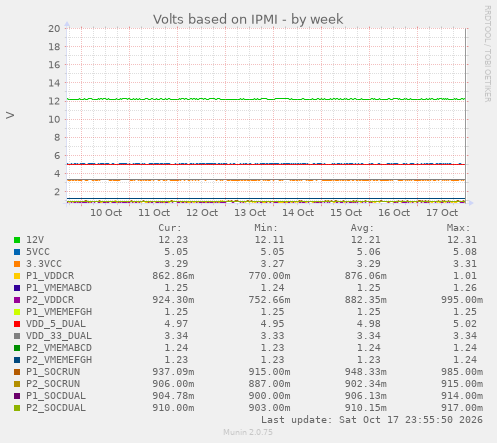Click the P1_VDDCR yellow legend swatch
Viewport: 497px width, 443px height.
pos(17,276)
